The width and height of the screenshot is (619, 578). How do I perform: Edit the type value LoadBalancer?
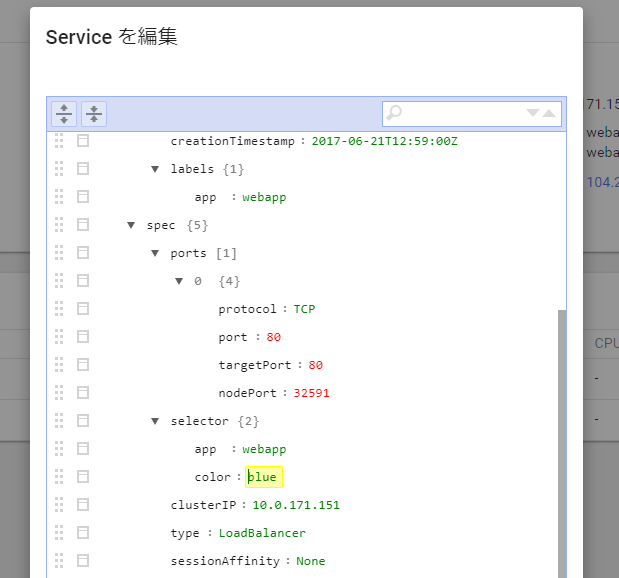(x=262, y=533)
